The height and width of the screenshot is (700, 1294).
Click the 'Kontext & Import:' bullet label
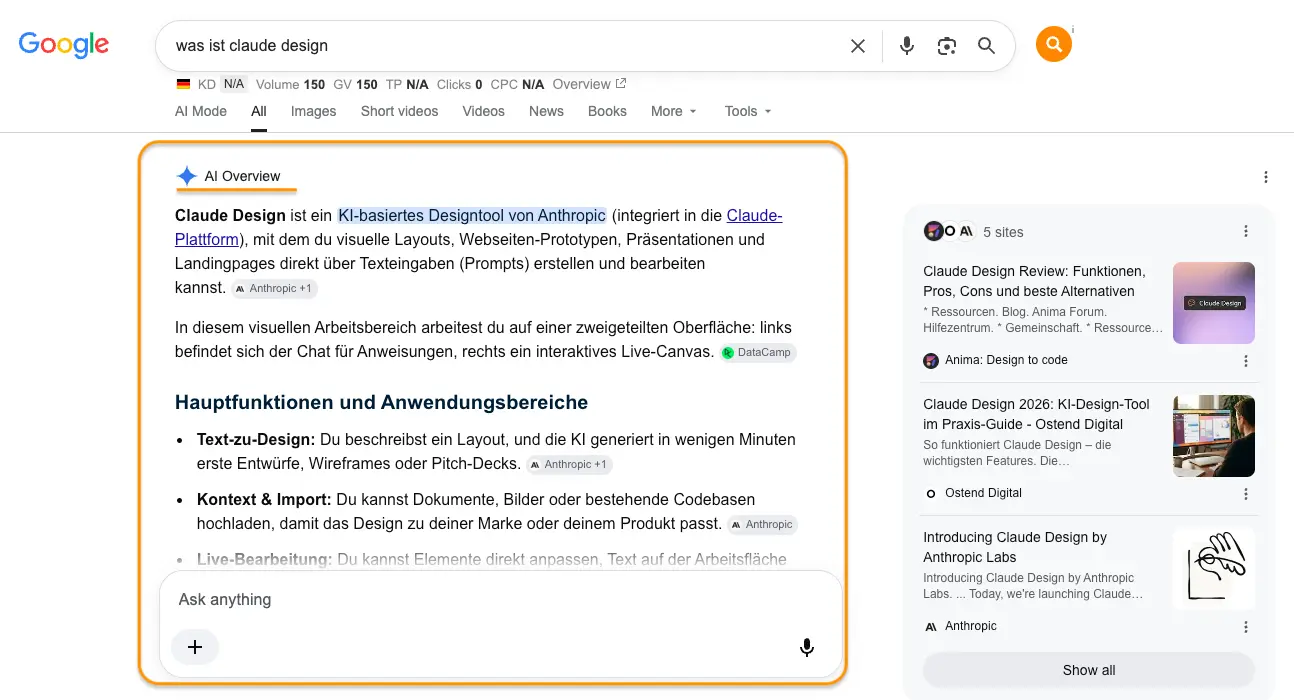pos(264,499)
